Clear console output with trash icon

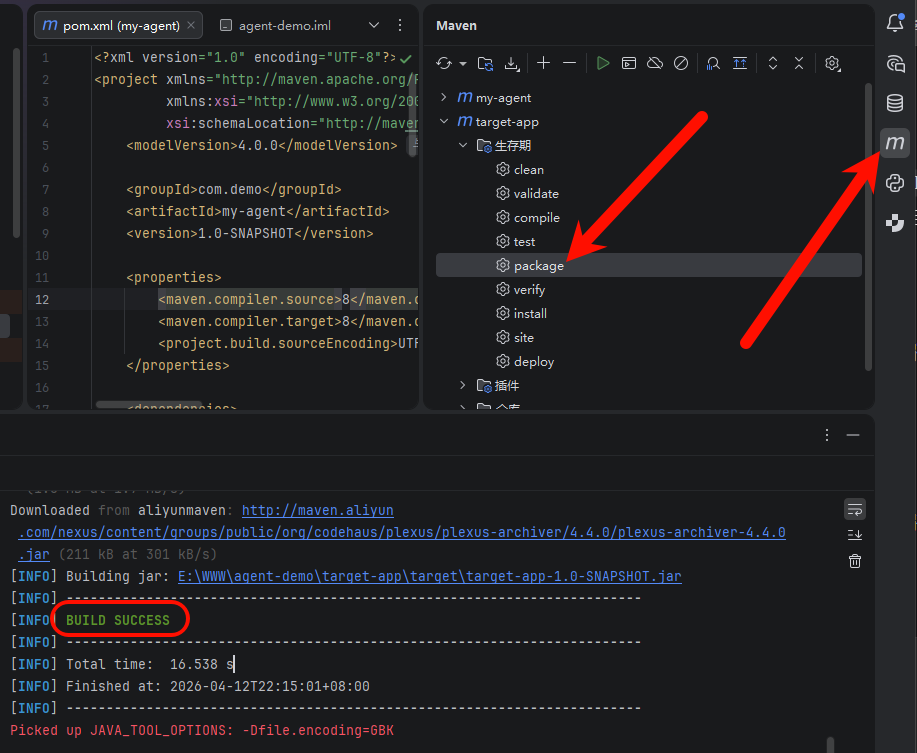pos(854,561)
